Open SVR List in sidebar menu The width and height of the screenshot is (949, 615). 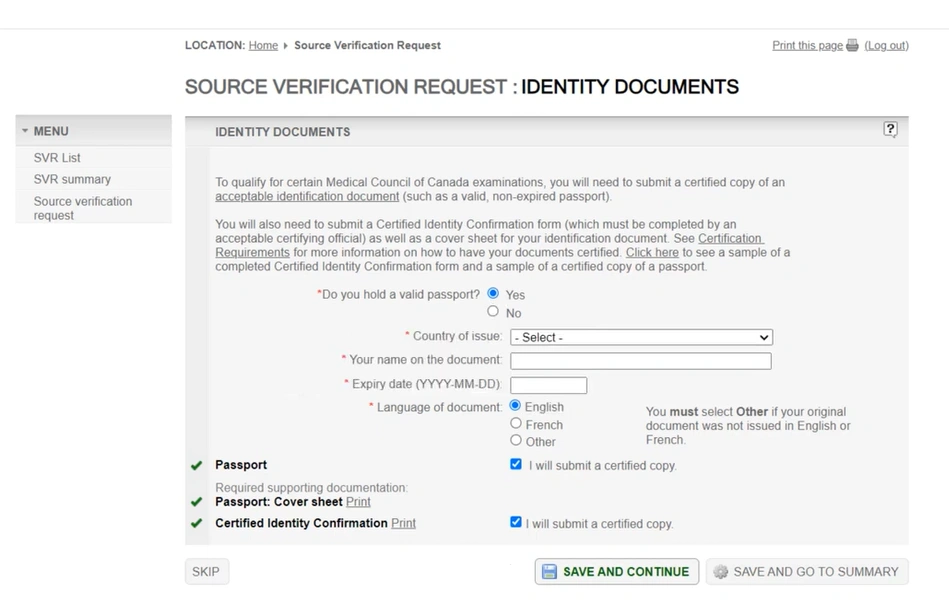pos(57,158)
